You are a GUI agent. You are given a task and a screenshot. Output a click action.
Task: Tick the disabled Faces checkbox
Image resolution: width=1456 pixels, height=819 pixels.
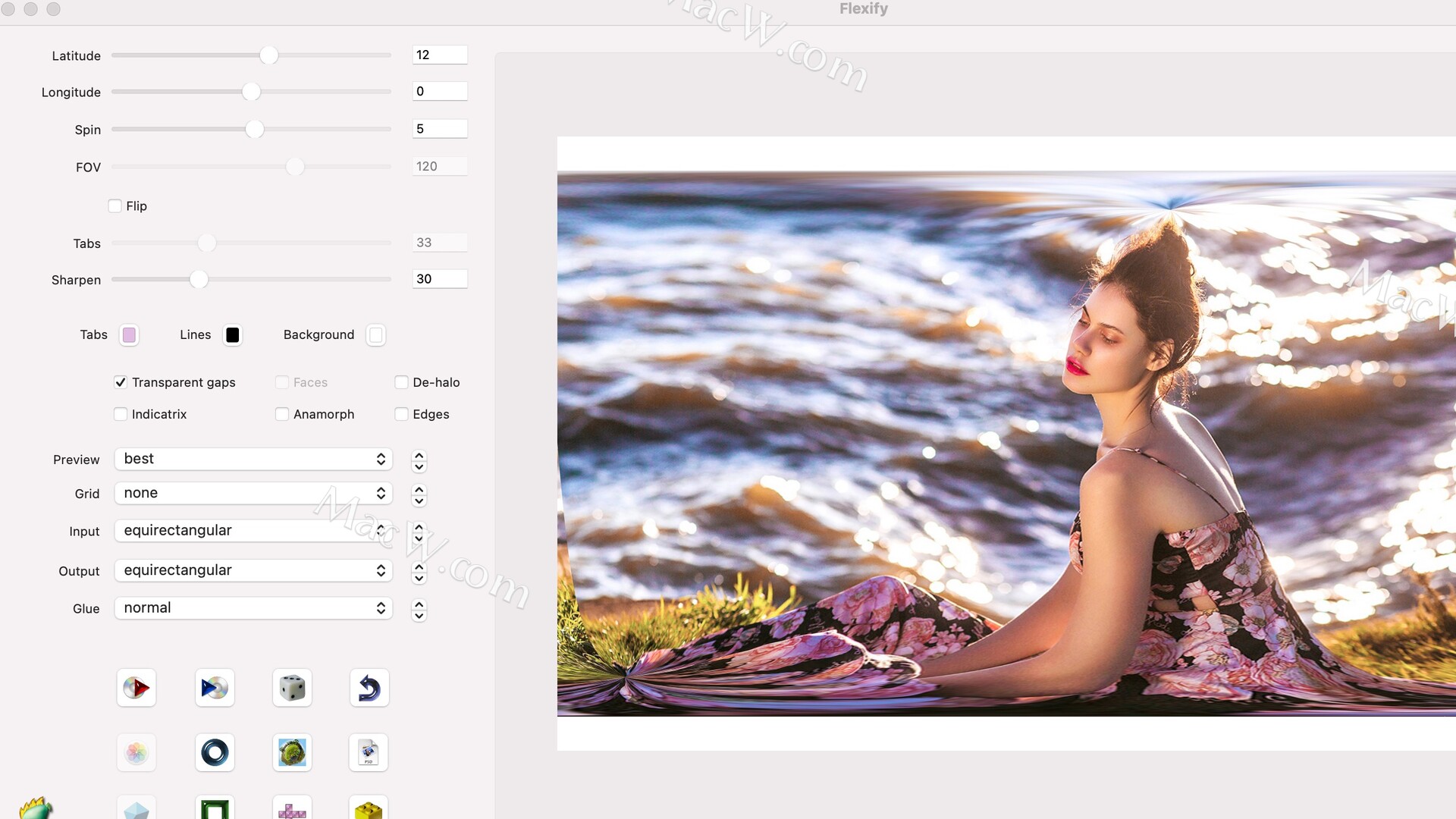point(282,382)
